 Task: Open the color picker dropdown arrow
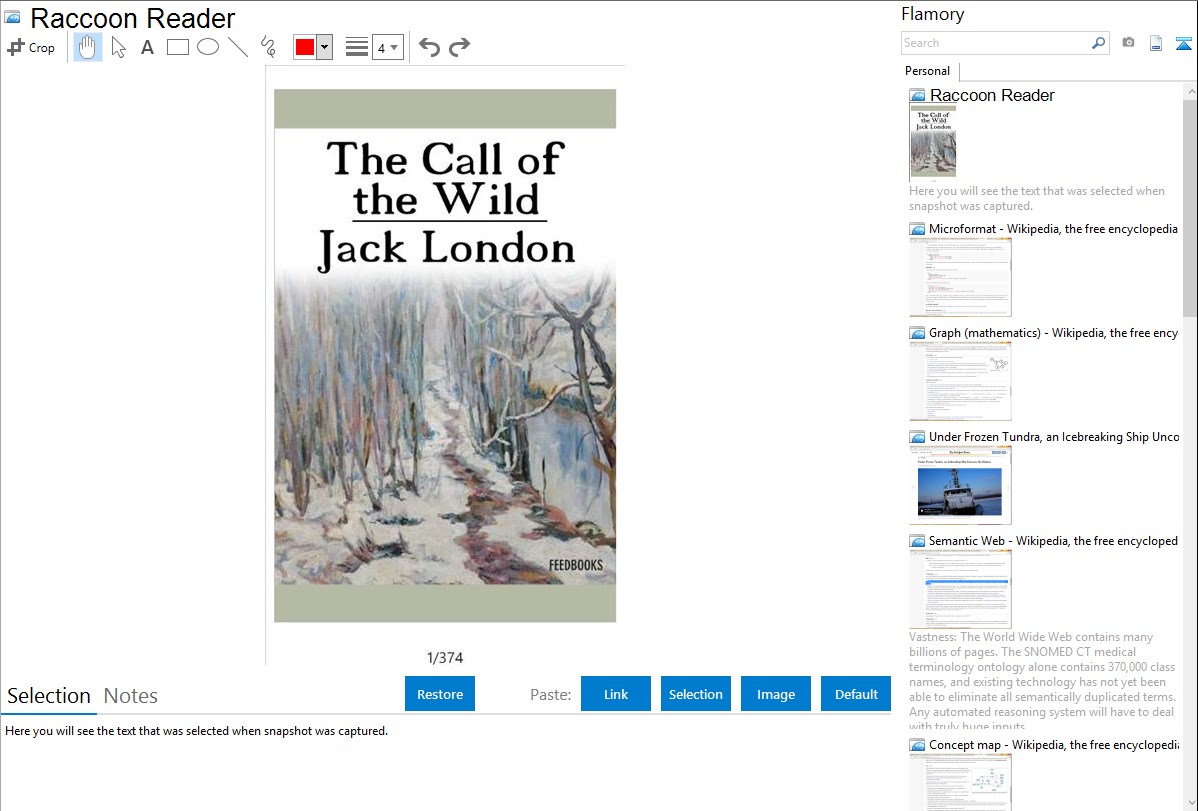pyautogui.click(x=325, y=47)
